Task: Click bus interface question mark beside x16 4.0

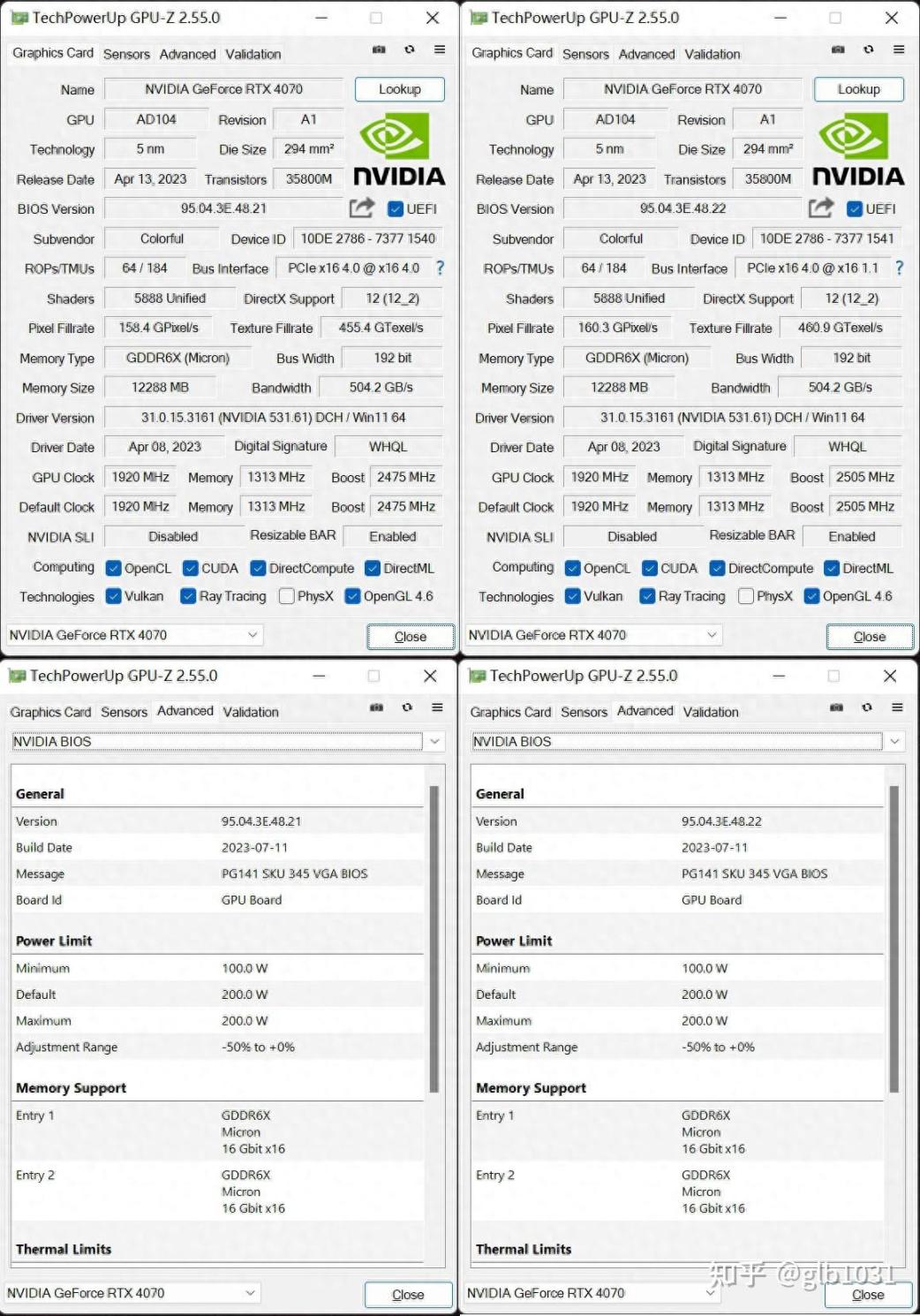Action: point(440,268)
